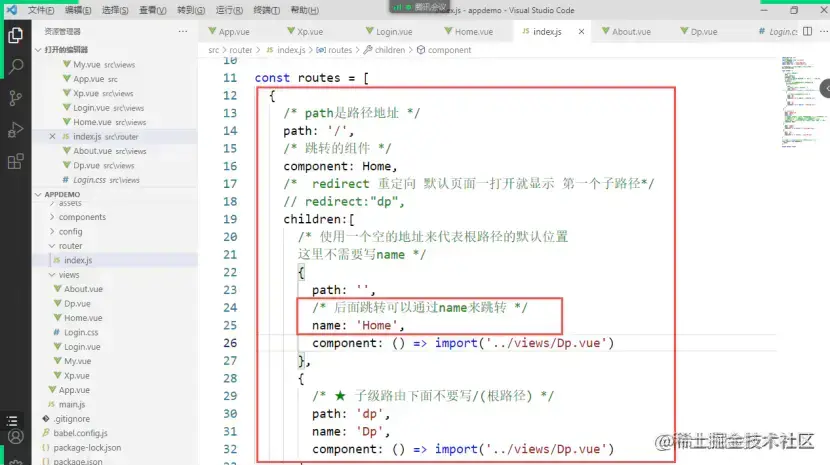Close the index.js editor tab
Screen dimensions: 830x466
581,32
